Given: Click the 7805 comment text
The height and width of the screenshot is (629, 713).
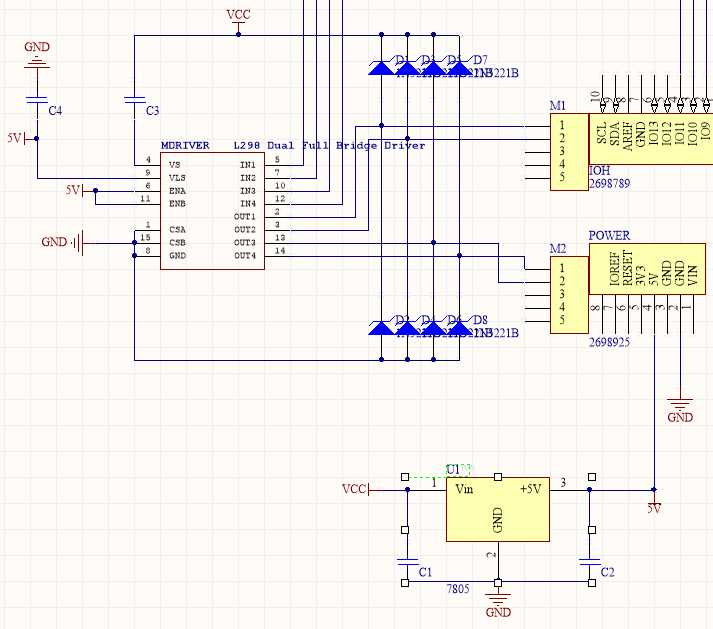Looking at the screenshot, I should click(x=458, y=589).
